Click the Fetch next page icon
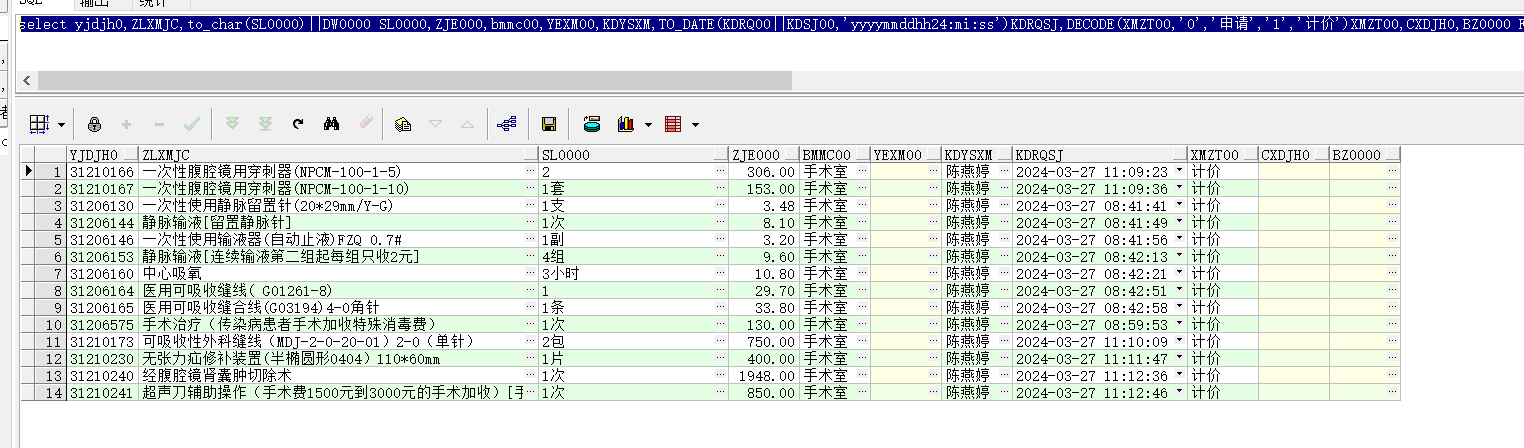The image size is (1524, 448). pos(233,125)
